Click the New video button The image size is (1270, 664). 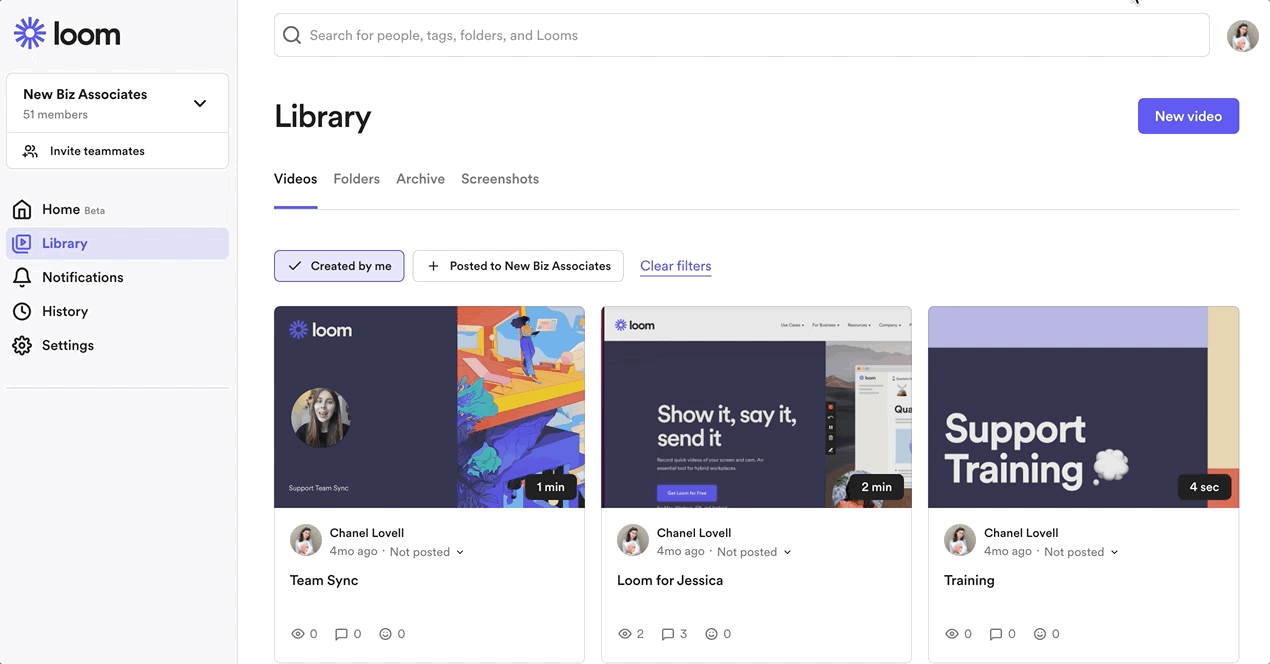pos(1188,116)
